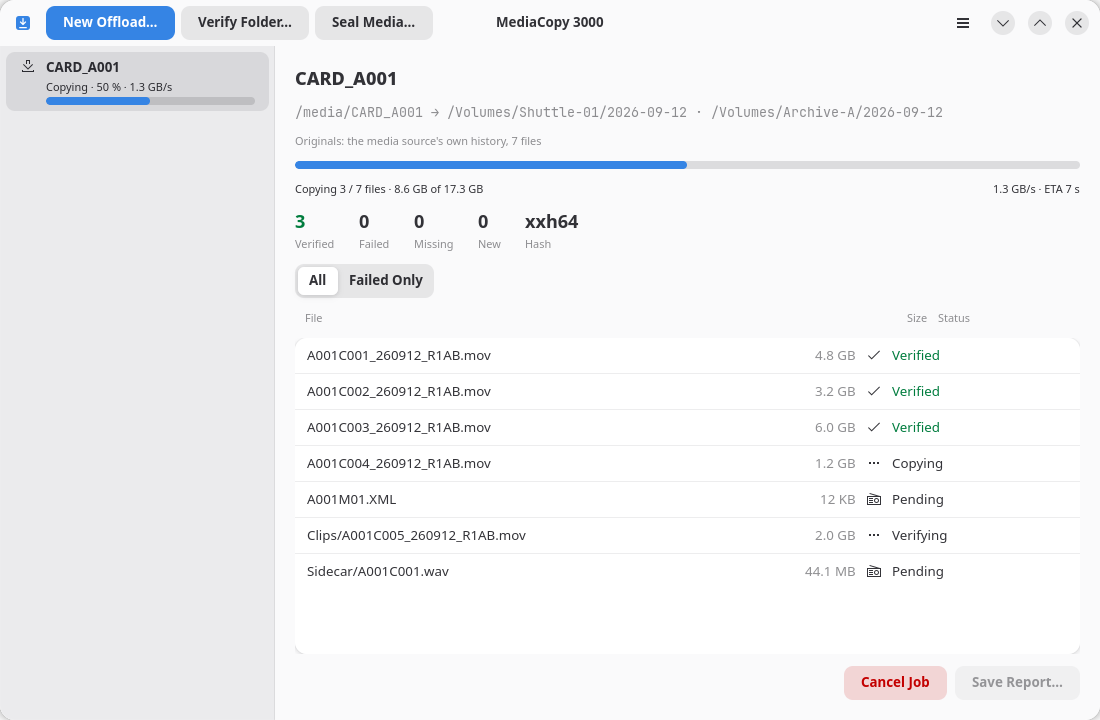Click the ellipsis icon beside Verifying status
Screen dimensions: 1100x720
[x=873, y=535]
